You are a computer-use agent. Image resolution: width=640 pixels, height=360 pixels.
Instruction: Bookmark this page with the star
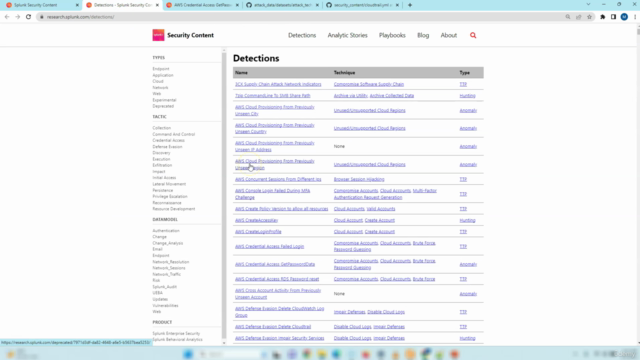click(589, 17)
